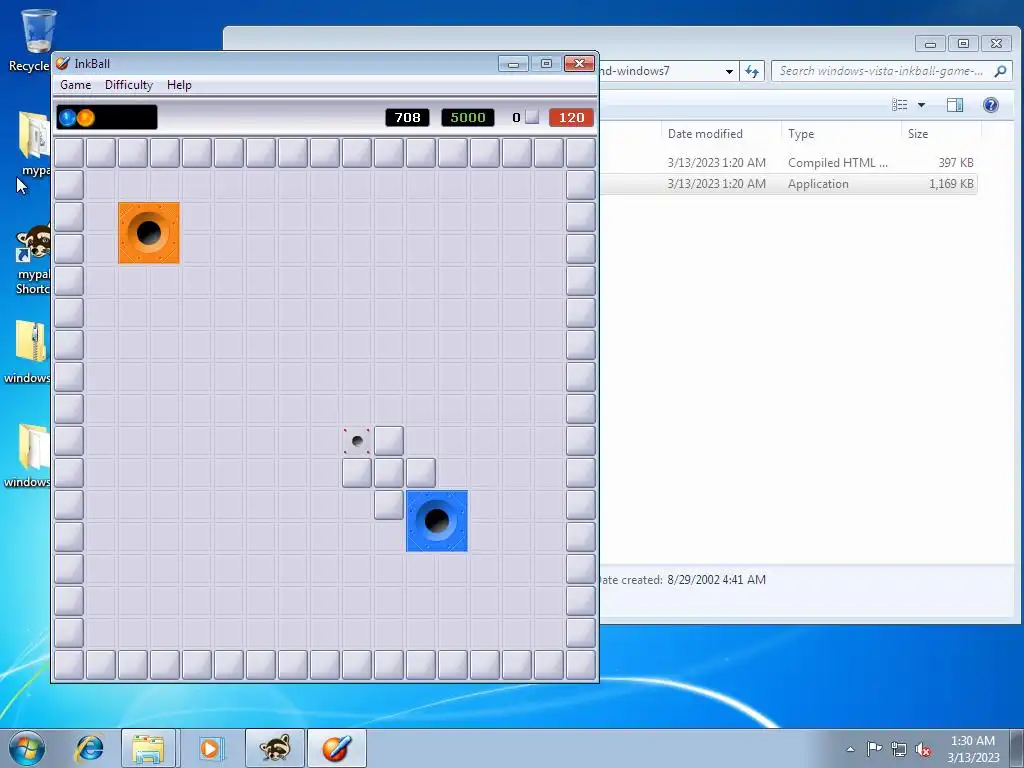1024x768 pixels.
Task: Open Explorer help button
Action: [991, 104]
